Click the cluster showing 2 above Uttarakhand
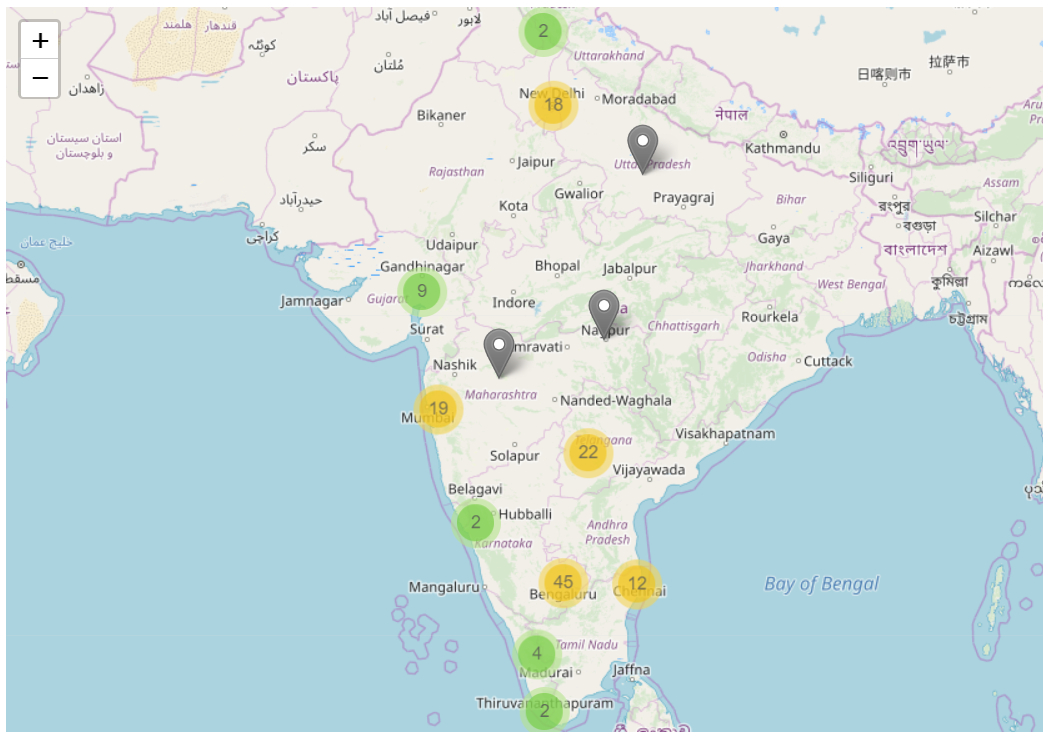1054x741 pixels. point(543,31)
